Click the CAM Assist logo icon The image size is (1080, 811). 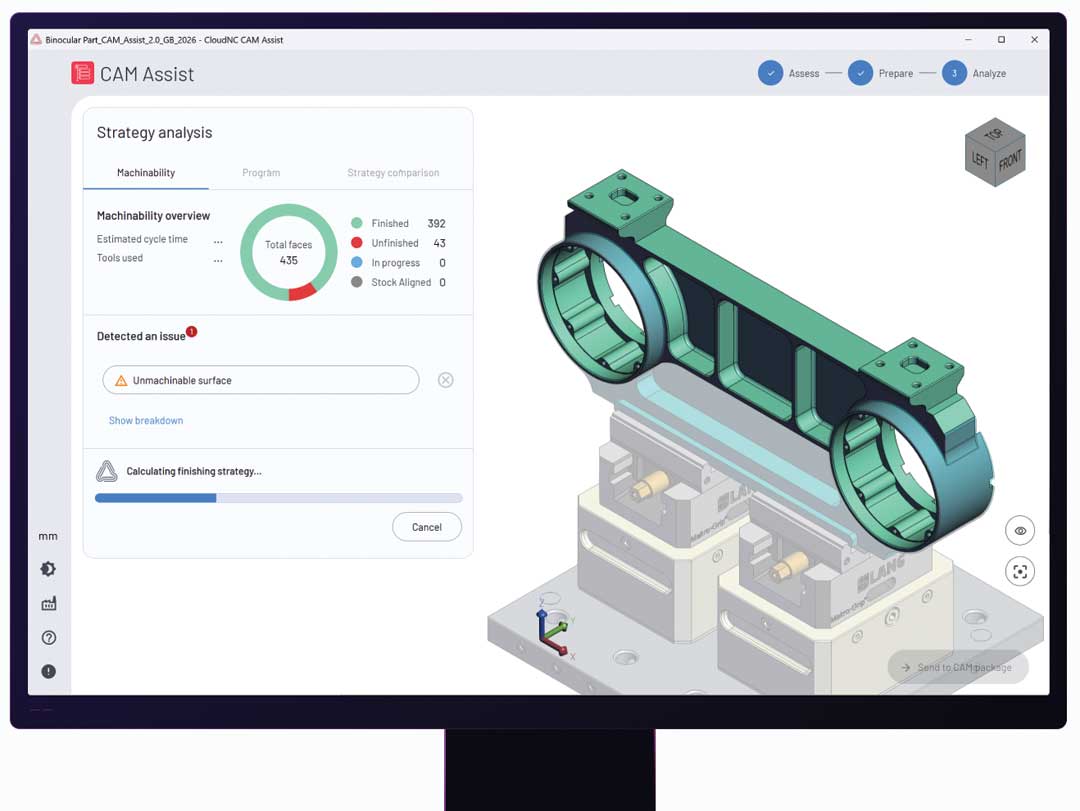click(x=82, y=73)
